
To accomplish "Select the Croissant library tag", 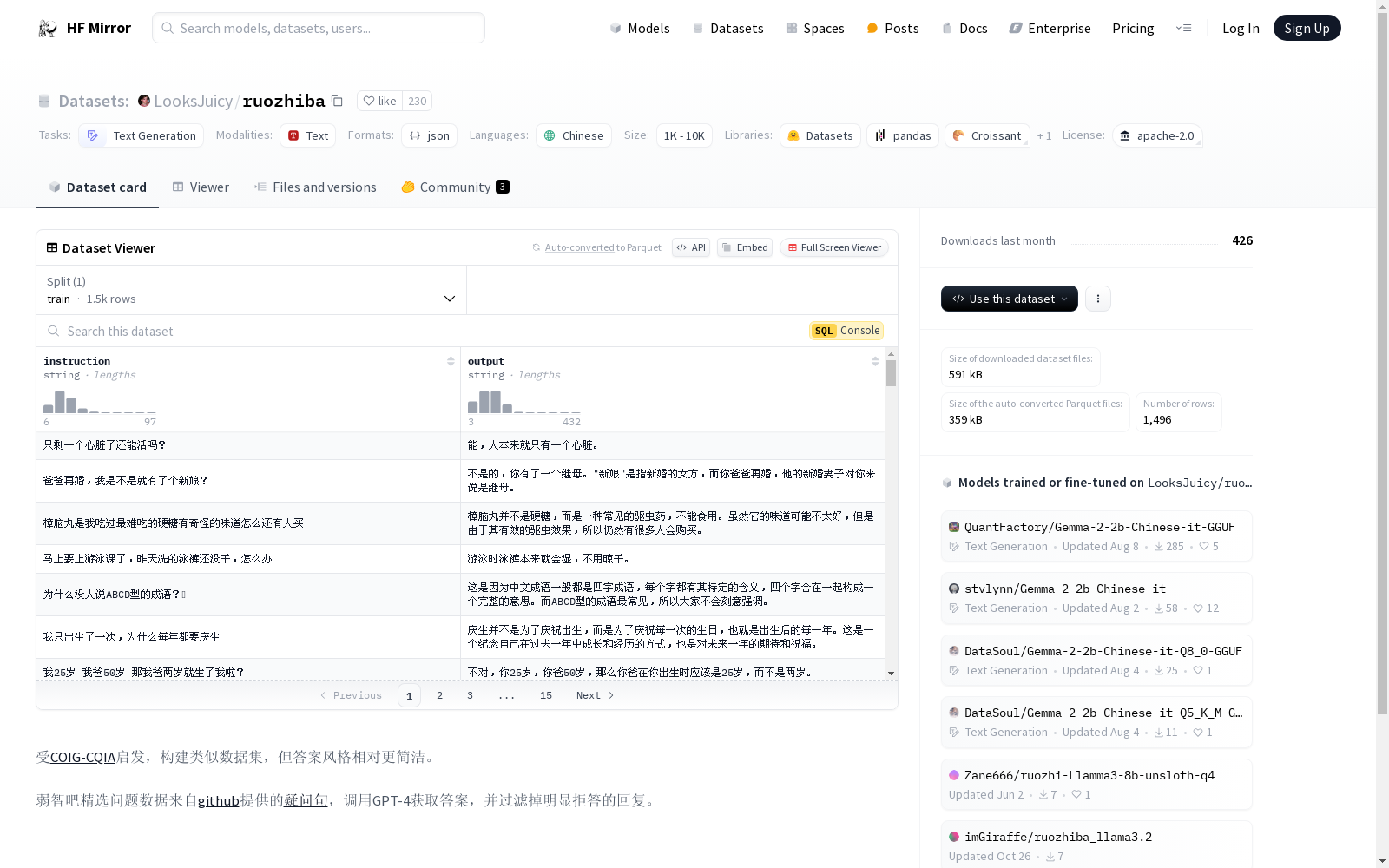I will pyautogui.click(x=987, y=135).
